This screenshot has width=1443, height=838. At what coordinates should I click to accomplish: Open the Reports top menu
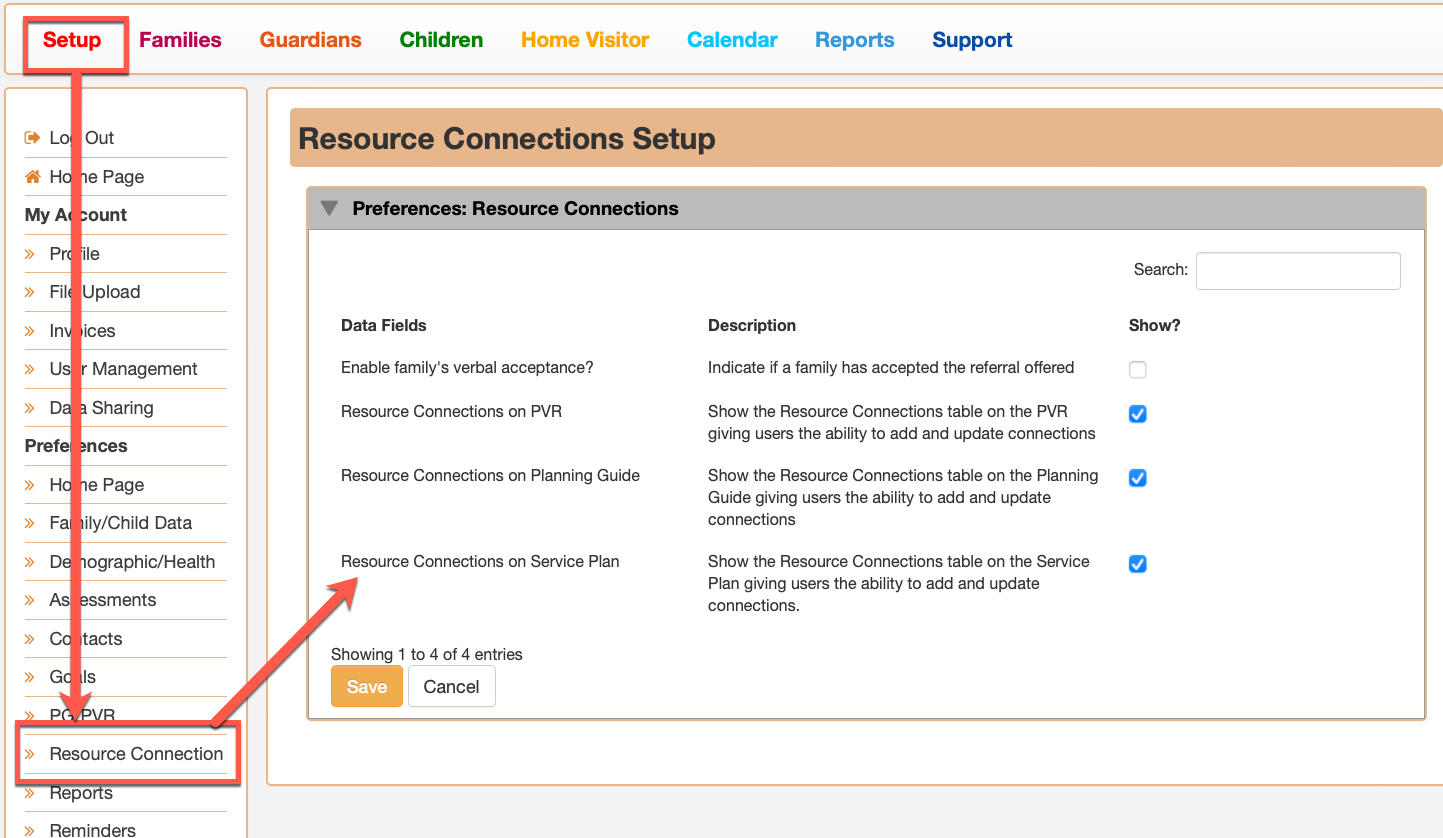855,40
